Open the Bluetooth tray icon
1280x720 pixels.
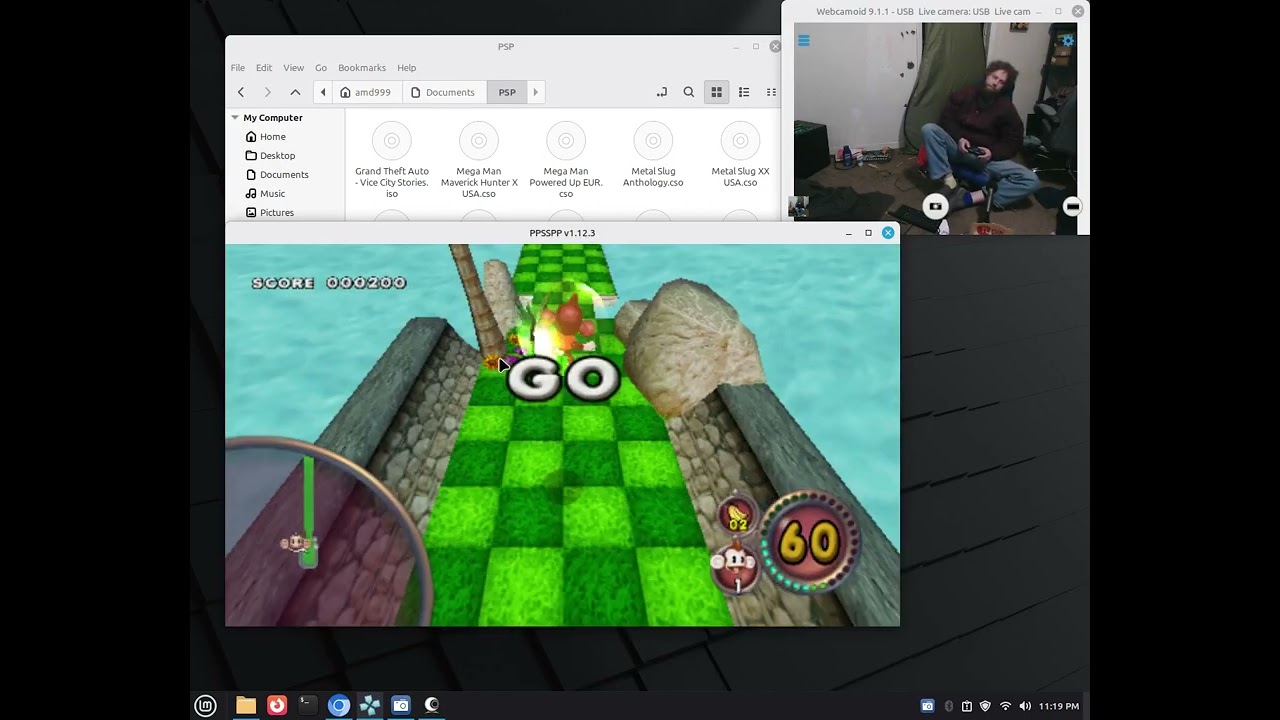click(949, 706)
